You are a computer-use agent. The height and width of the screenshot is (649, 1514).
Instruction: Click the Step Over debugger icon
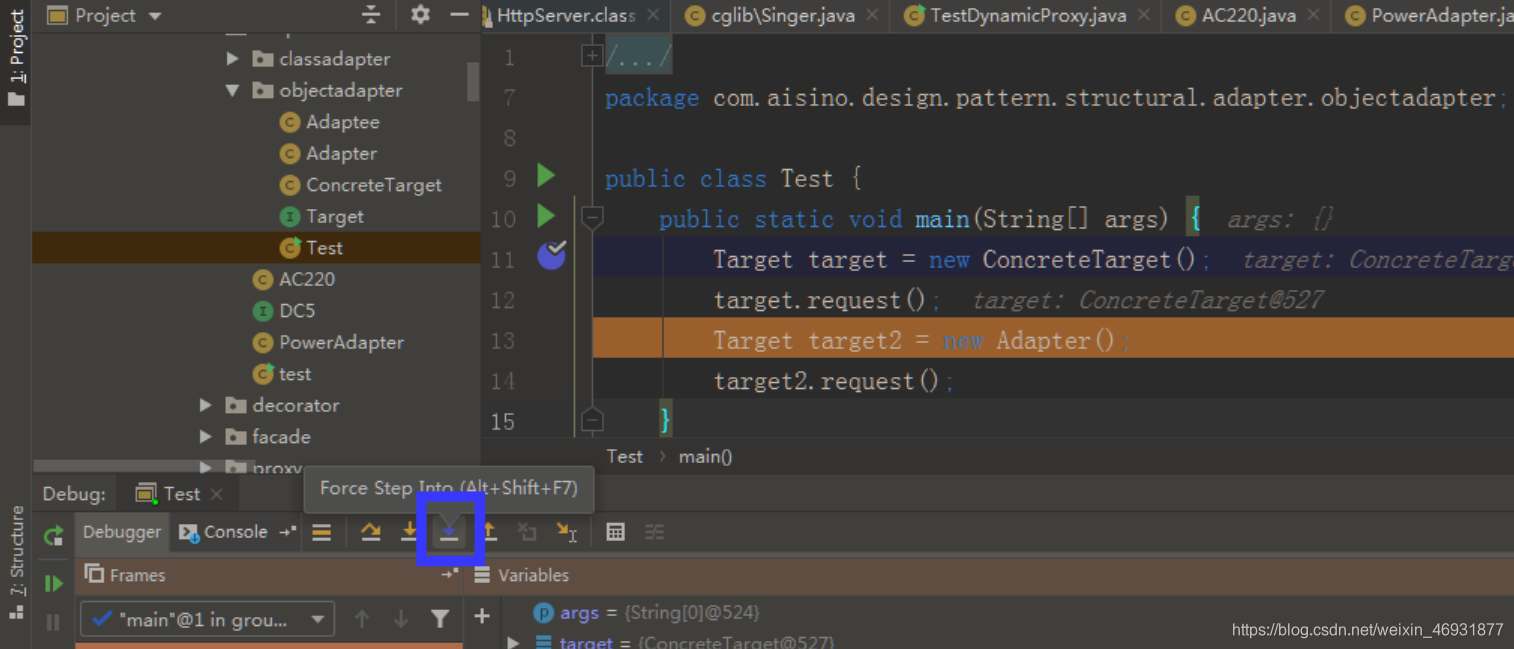coord(371,533)
